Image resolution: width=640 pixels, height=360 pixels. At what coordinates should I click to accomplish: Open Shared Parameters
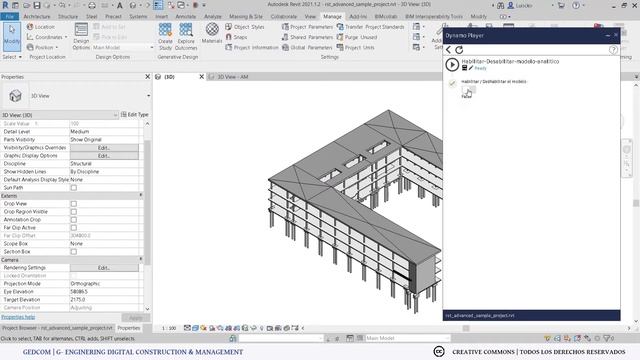[x=307, y=37]
